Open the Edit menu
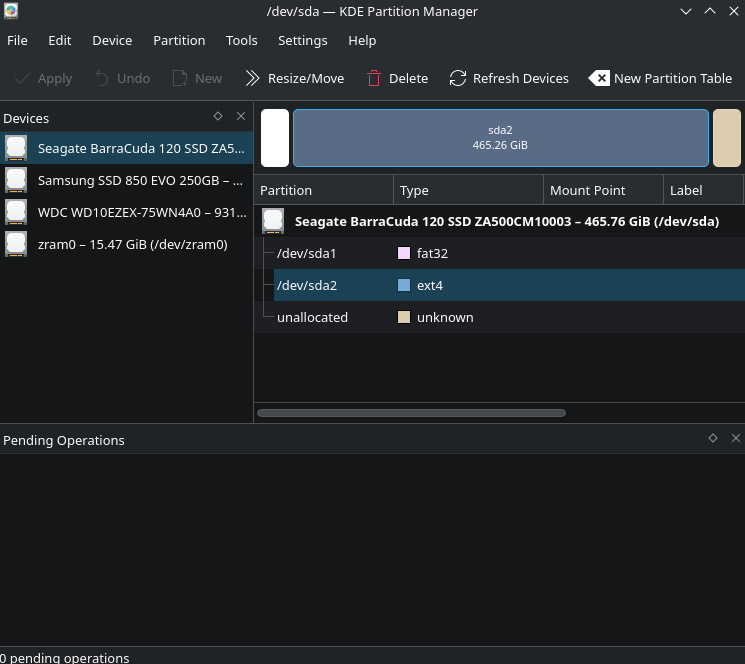Viewport: 745px width, 664px height. click(x=59, y=40)
